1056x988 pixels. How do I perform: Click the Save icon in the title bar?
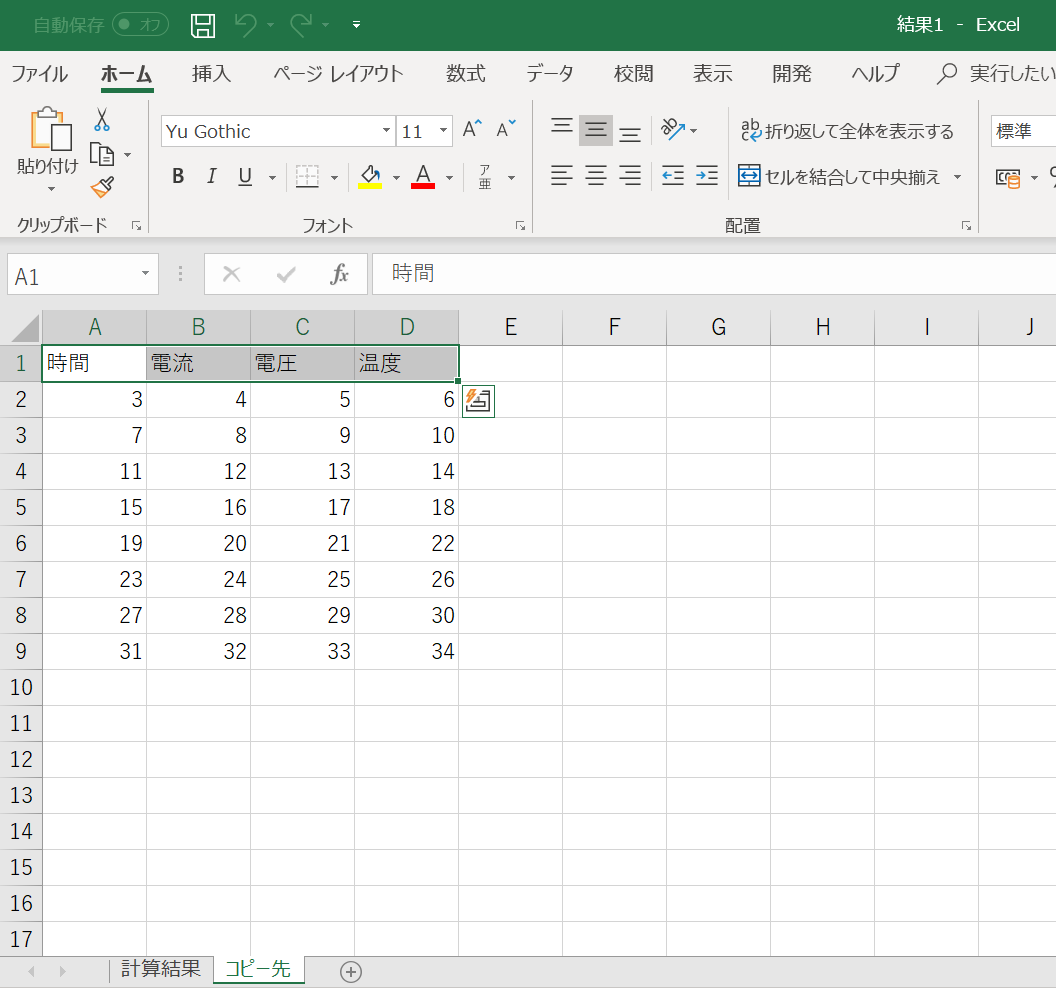pyautogui.click(x=203, y=26)
